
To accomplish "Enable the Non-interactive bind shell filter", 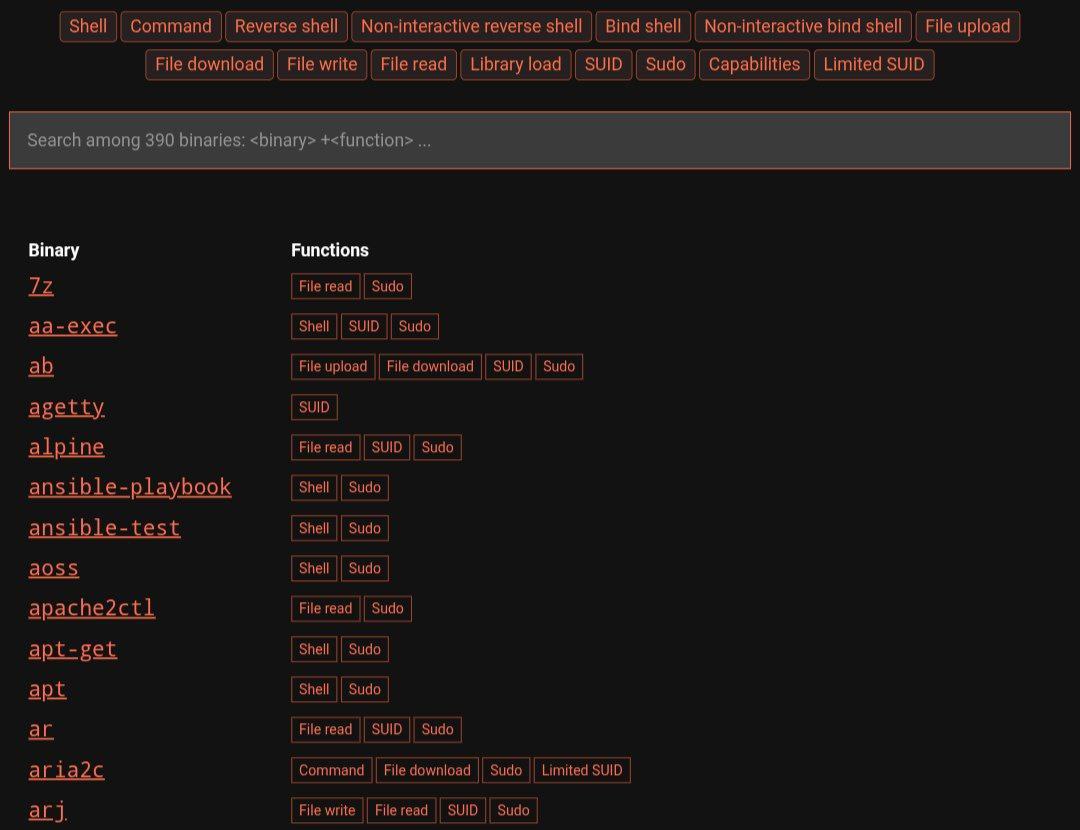I will (803, 26).
